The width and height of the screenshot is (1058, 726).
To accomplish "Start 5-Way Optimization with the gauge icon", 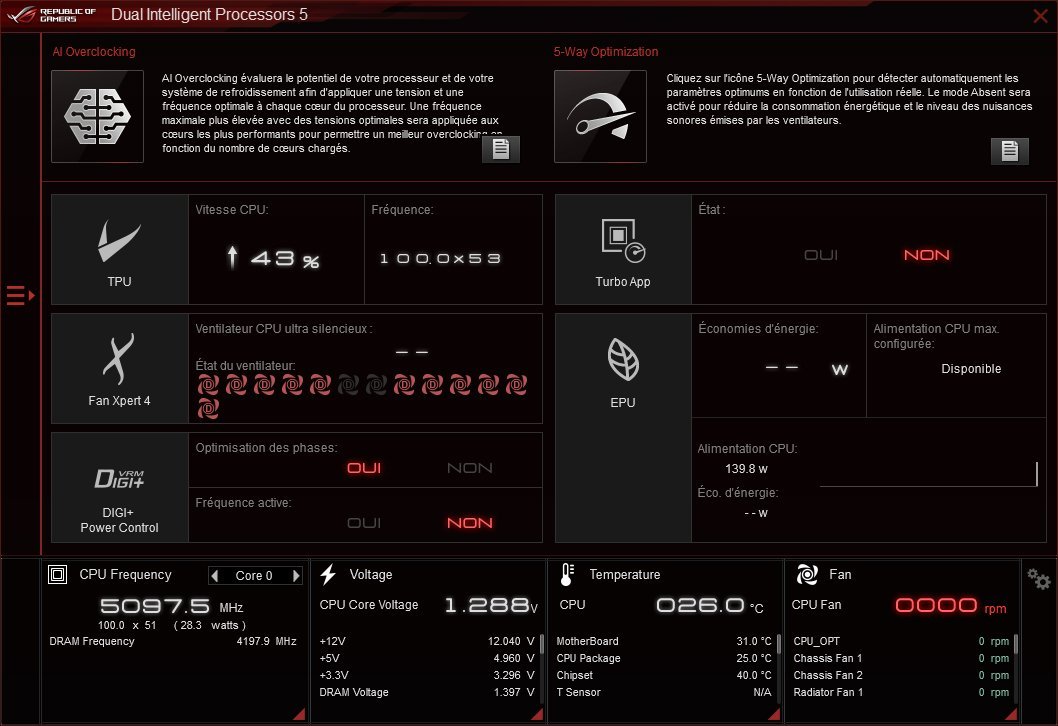I will [600, 116].
